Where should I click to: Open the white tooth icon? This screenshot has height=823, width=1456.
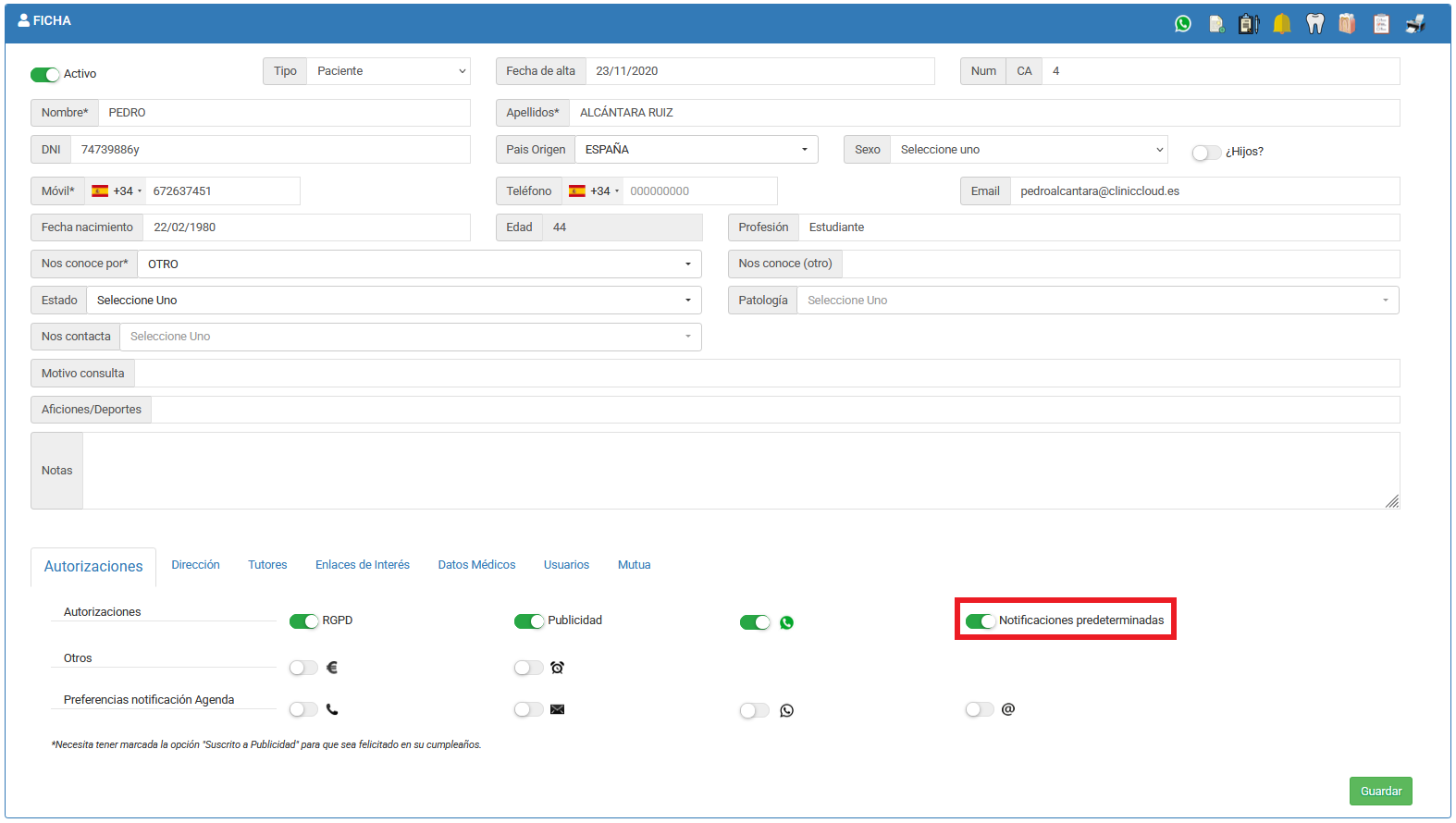pos(1314,24)
